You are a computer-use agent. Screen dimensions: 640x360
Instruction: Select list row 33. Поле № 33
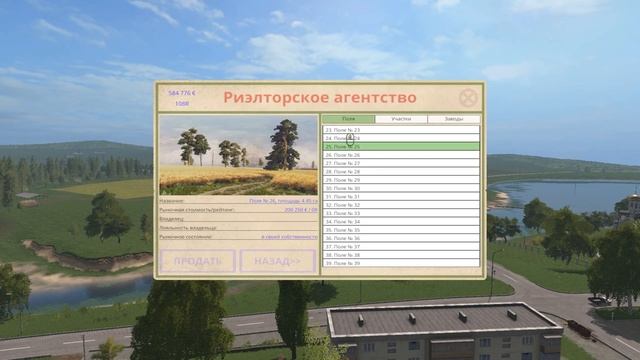401,213
